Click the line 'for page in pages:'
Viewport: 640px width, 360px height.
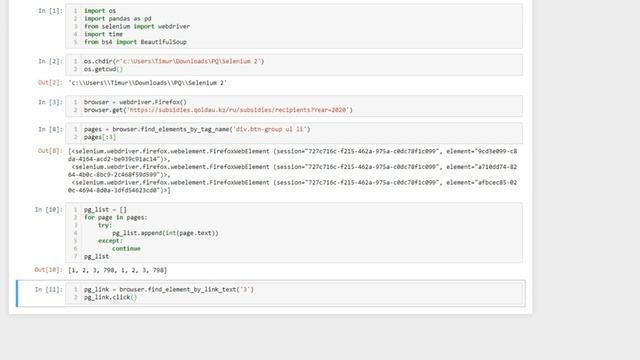[x=116, y=218]
